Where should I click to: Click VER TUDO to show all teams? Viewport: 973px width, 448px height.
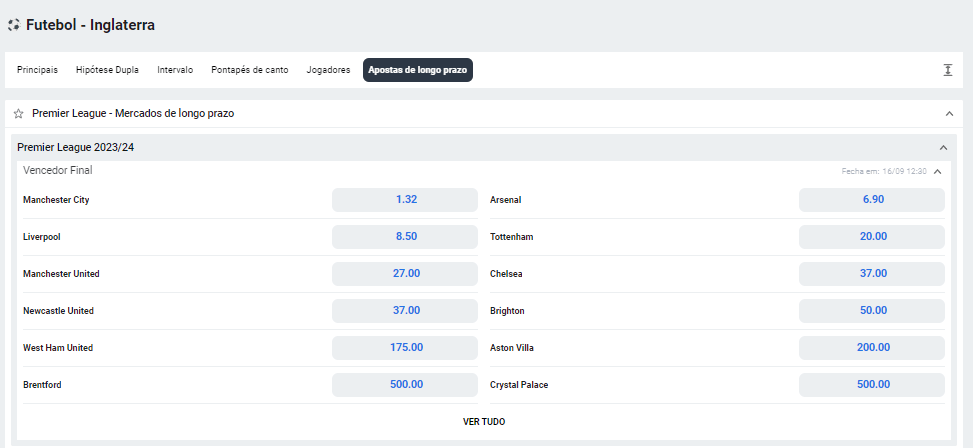coord(484,422)
